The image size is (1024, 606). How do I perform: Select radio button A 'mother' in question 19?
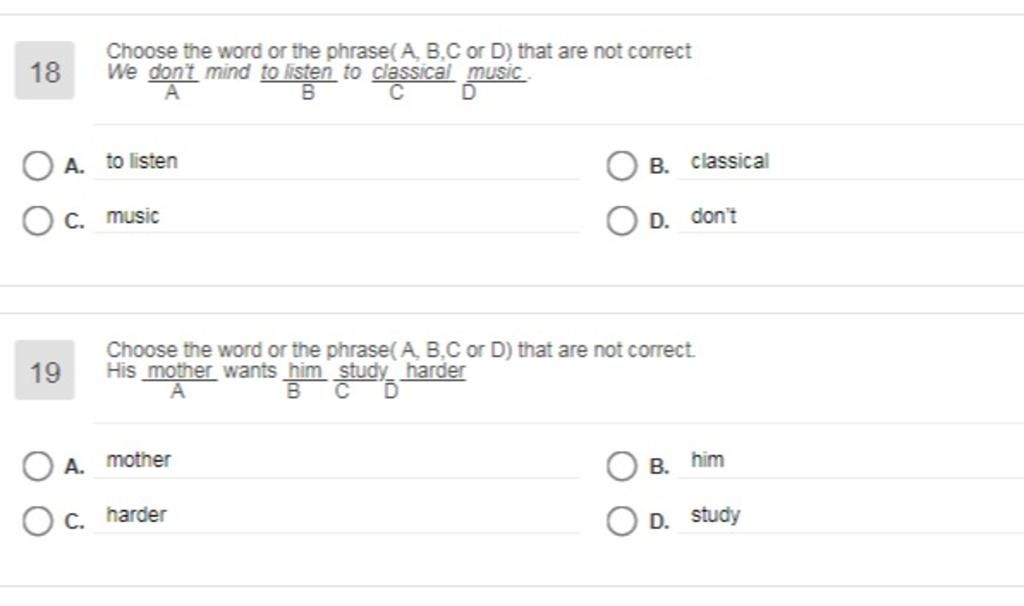click(x=37, y=466)
